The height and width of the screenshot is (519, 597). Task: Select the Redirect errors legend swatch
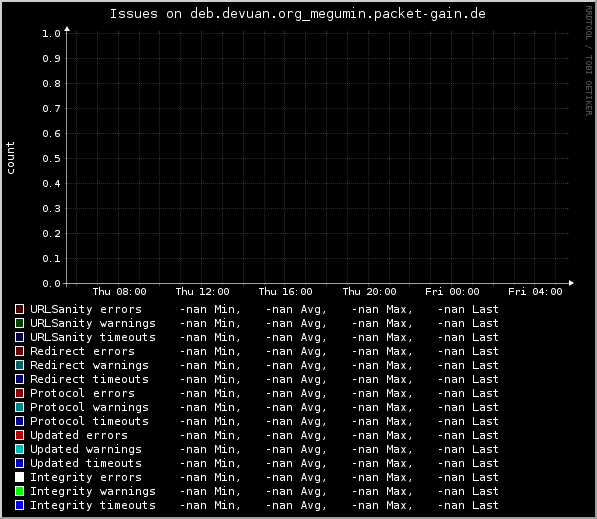[19, 351]
